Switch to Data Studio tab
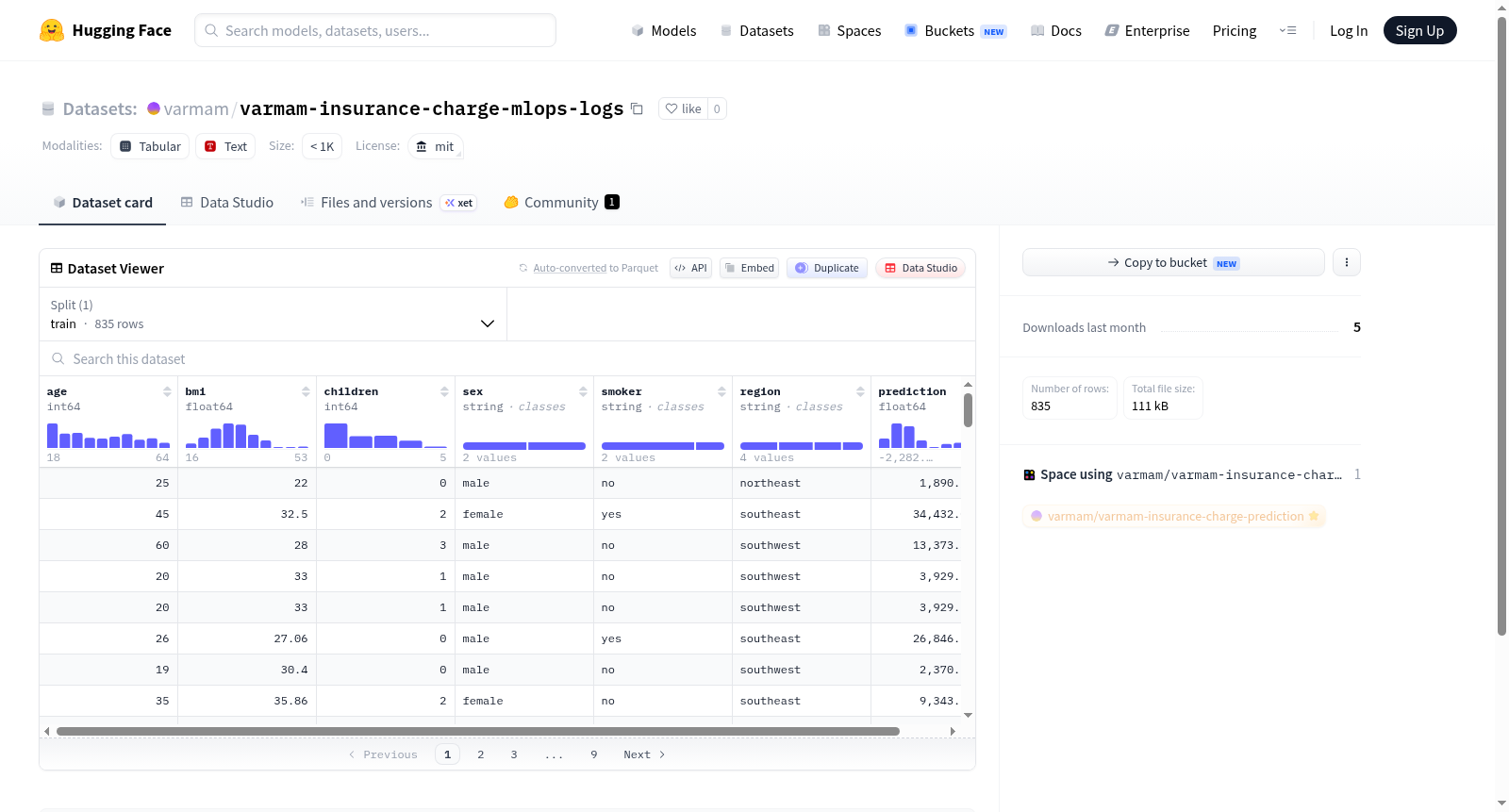 point(227,202)
